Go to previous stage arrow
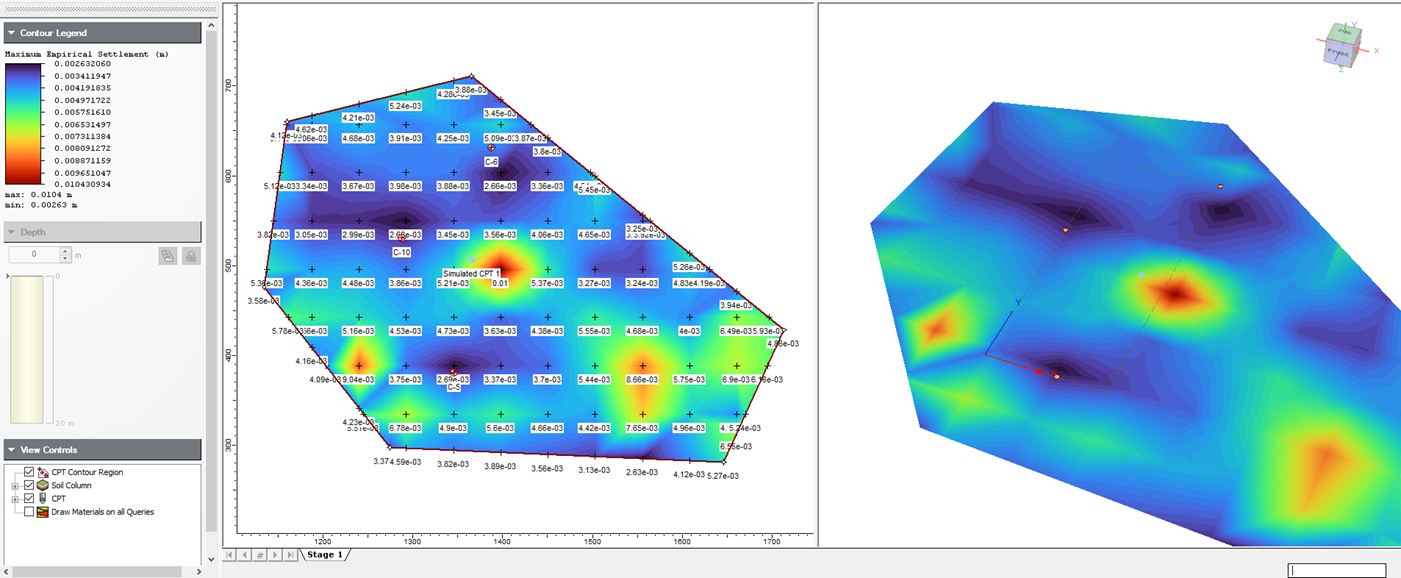This screenshot has height=578, width=1401. coord(244,554)
